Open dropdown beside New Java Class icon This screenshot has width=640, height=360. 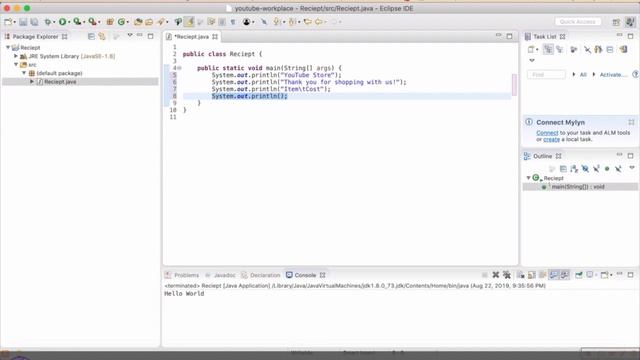coord(127,22)
